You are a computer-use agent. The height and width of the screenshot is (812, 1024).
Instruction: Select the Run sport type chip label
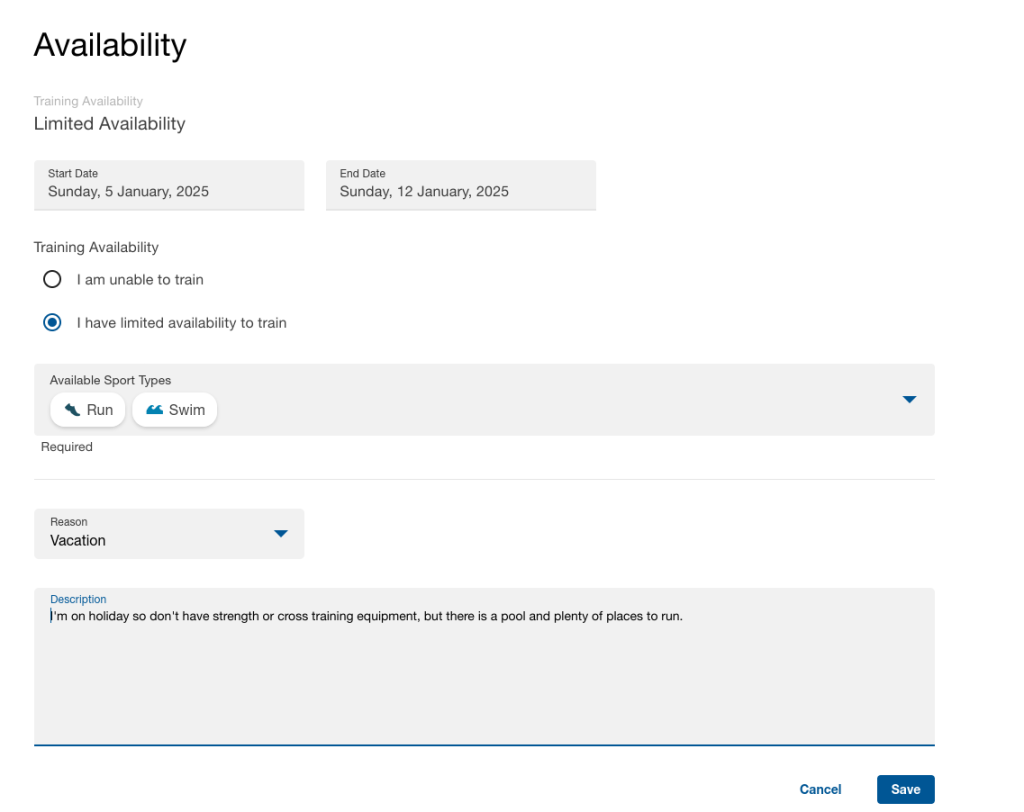coord(100,410)
